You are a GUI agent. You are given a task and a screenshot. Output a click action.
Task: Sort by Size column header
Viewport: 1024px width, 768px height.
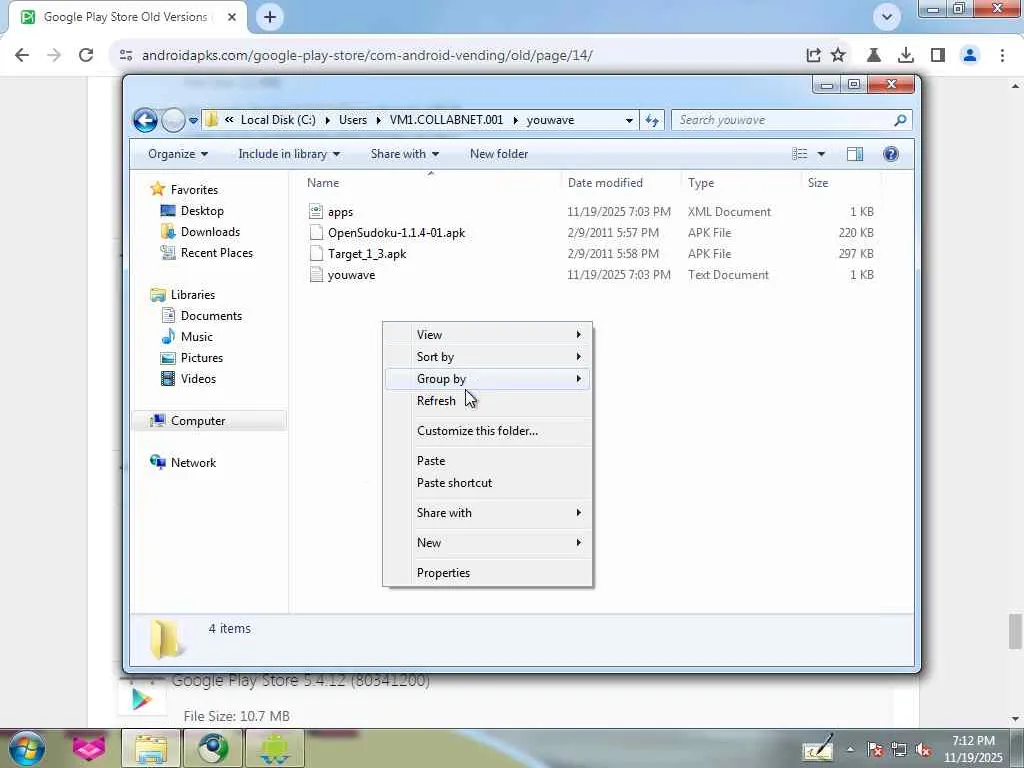click(840, 183)
